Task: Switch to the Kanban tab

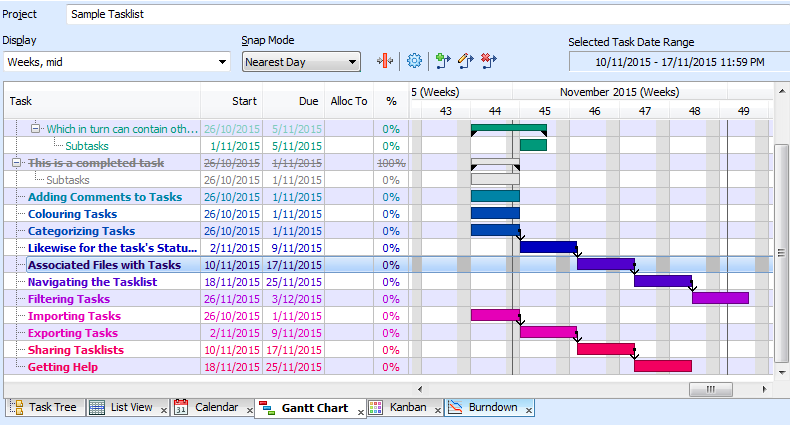Action: 405,407
